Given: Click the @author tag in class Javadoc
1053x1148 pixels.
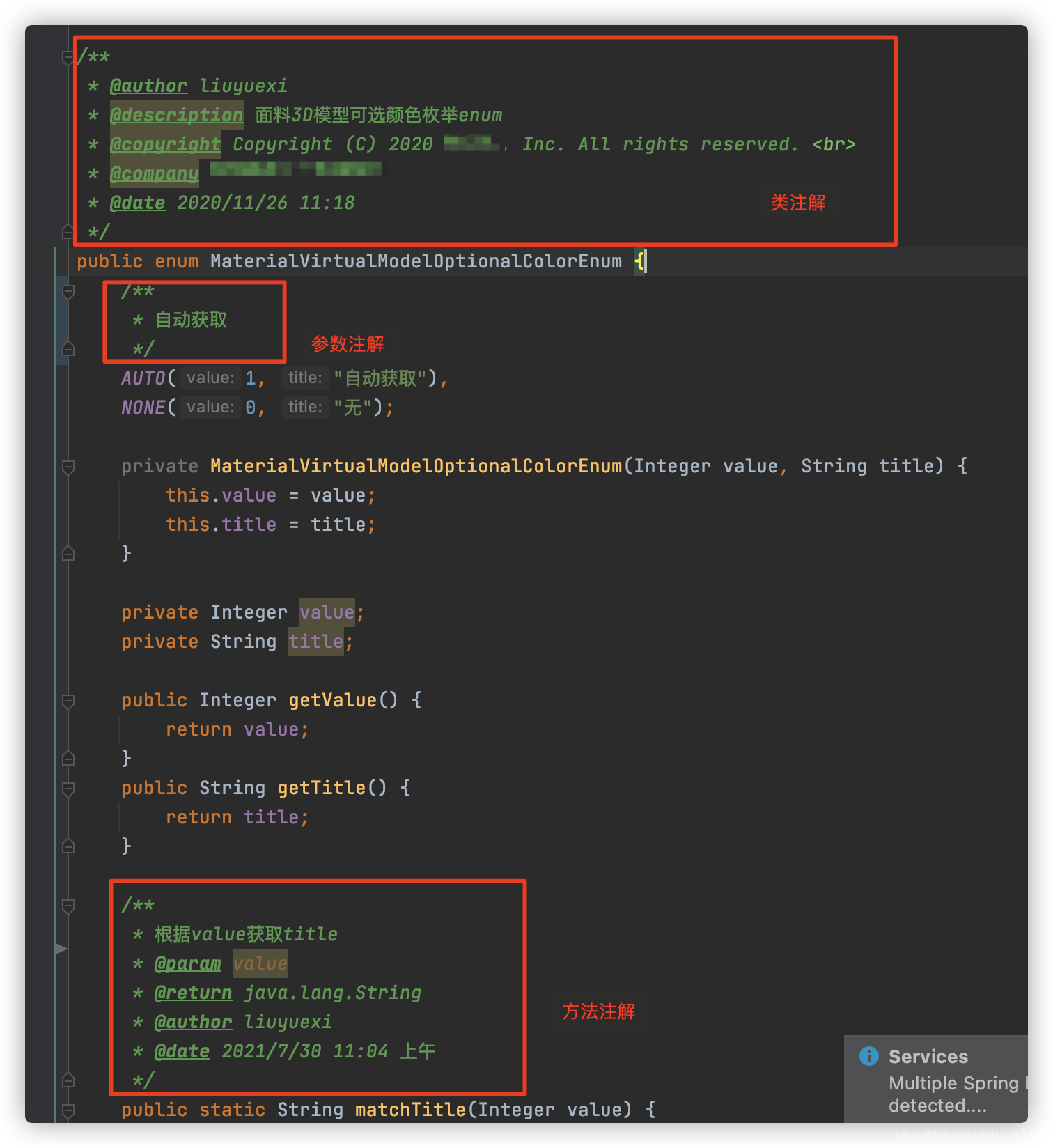Looking at the screenshot, I should click(149, 86).
